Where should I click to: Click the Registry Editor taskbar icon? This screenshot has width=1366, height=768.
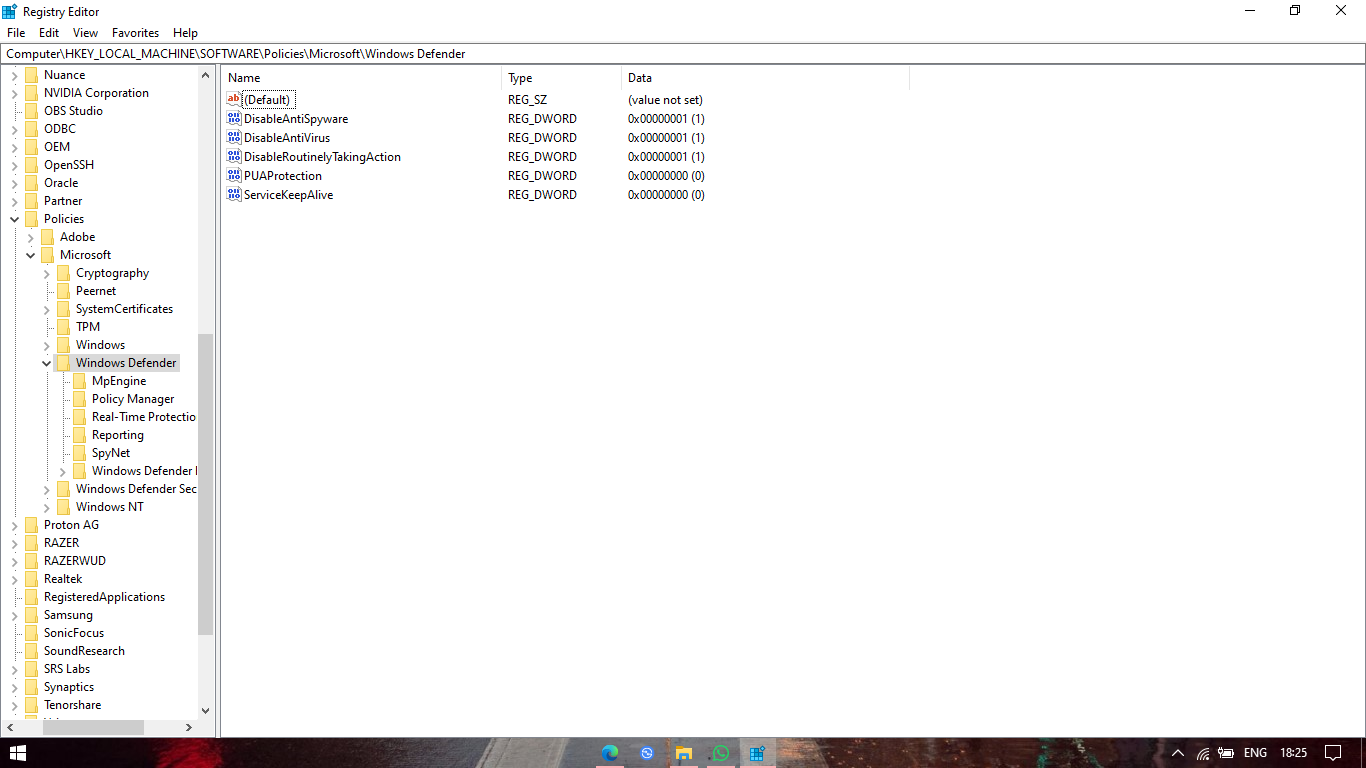tap(757, 753)
